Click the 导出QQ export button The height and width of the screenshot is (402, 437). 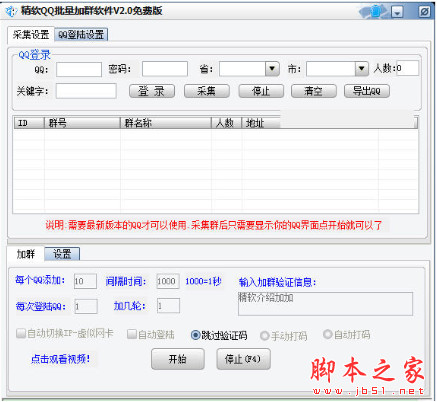coord(367,91)
